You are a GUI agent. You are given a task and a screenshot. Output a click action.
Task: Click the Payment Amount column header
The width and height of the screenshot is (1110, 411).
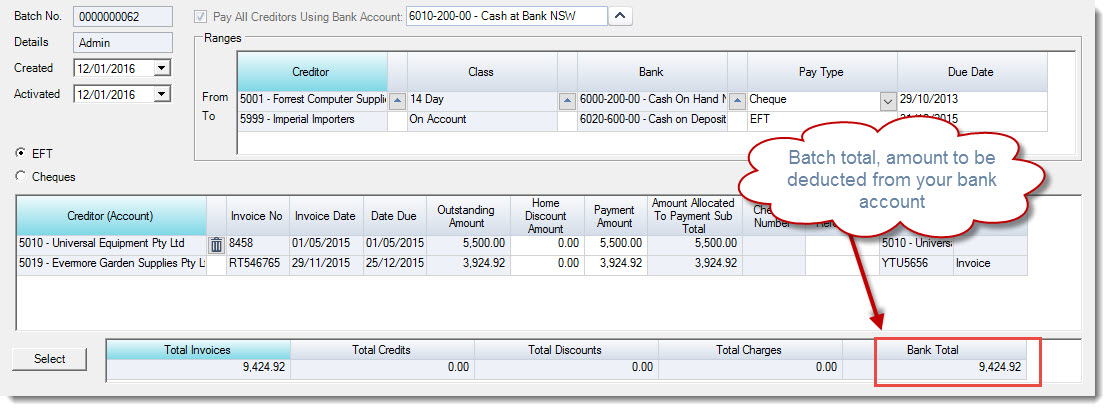614,216
